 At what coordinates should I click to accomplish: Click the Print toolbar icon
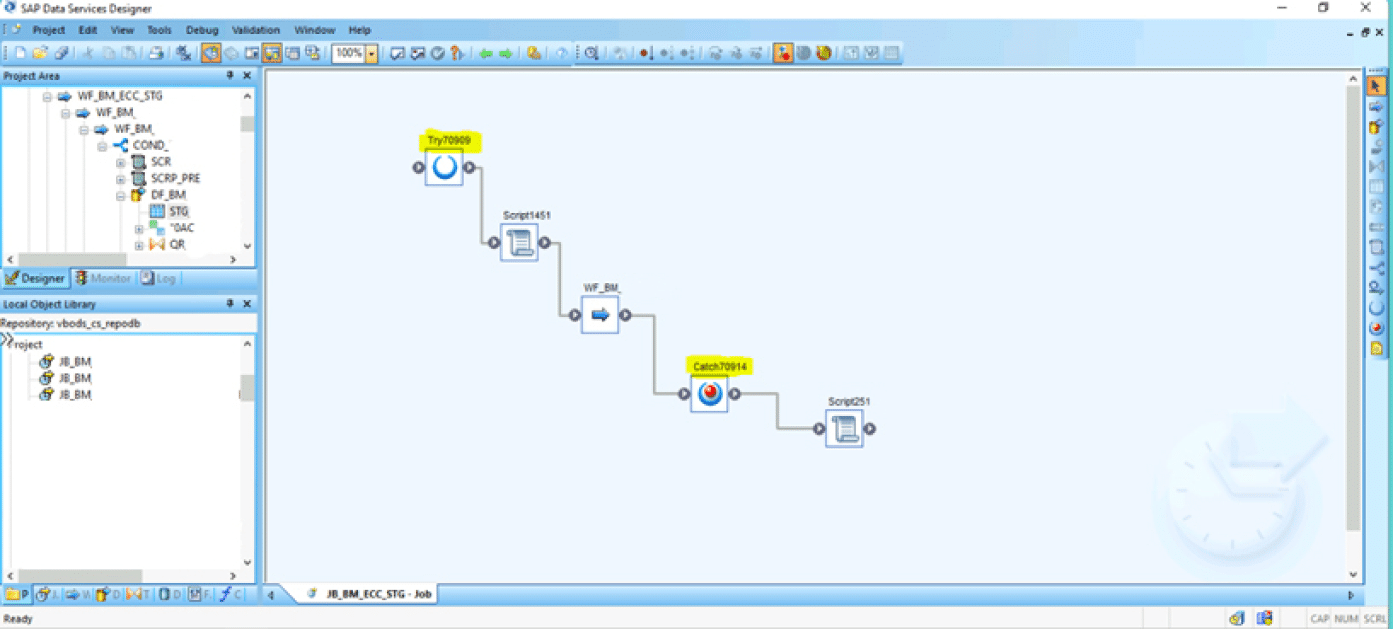click(156, 53)
